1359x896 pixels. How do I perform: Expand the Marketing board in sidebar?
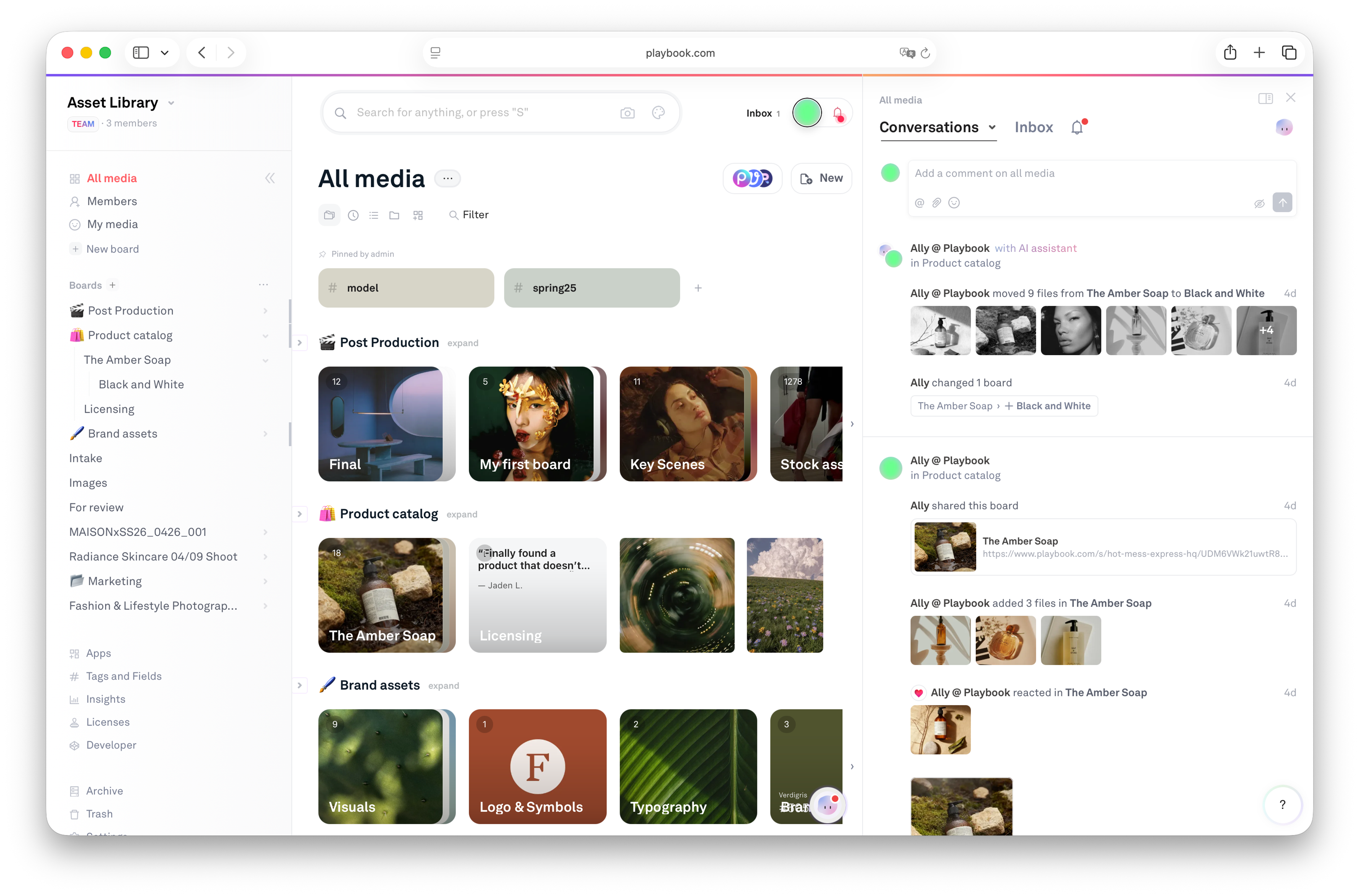pos(265,581)
